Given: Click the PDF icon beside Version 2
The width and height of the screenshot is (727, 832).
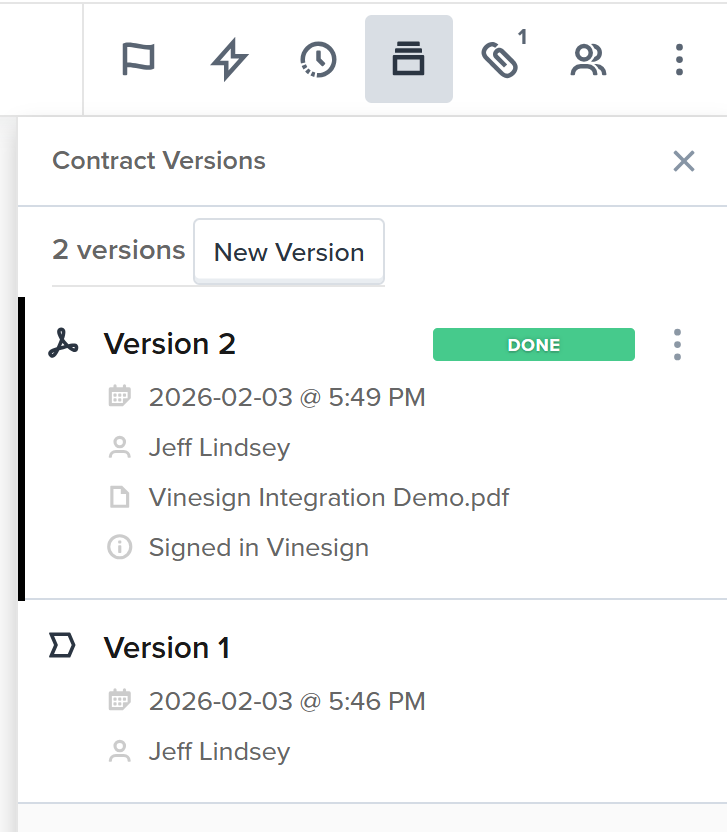Looking at the screenshot, I should (x=63, y=344).
